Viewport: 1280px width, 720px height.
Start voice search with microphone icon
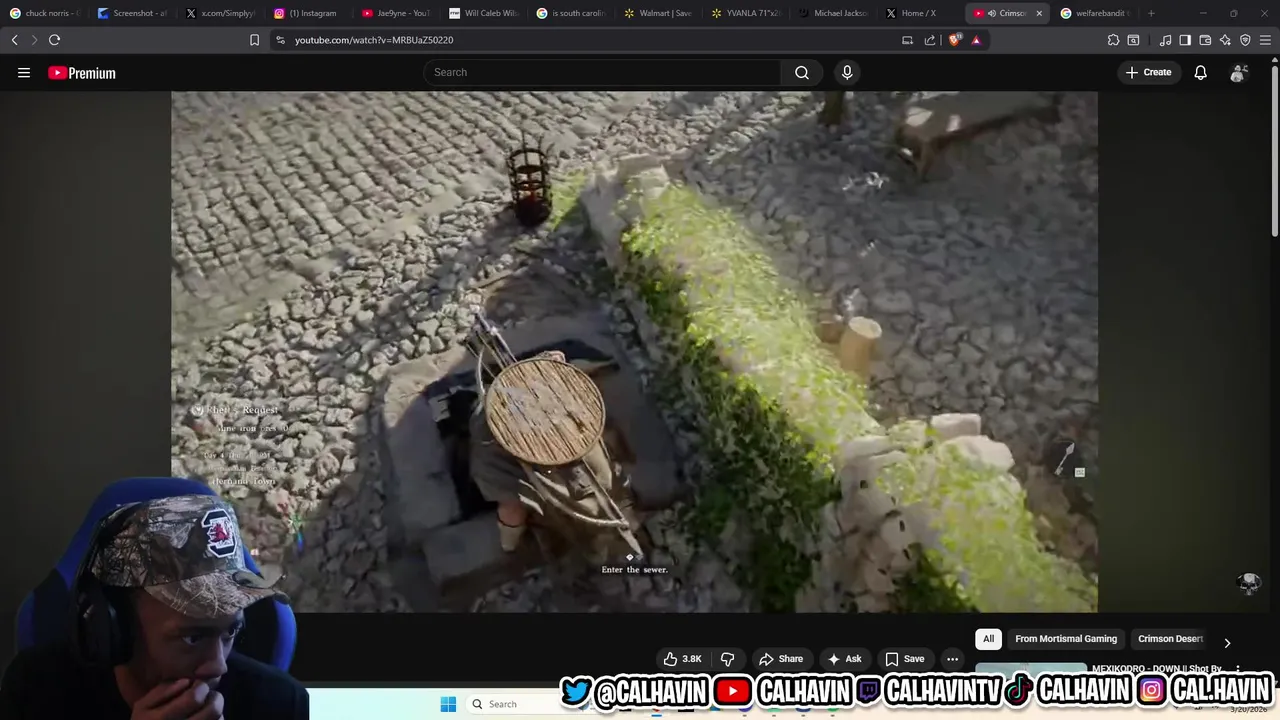coord(847,72)
